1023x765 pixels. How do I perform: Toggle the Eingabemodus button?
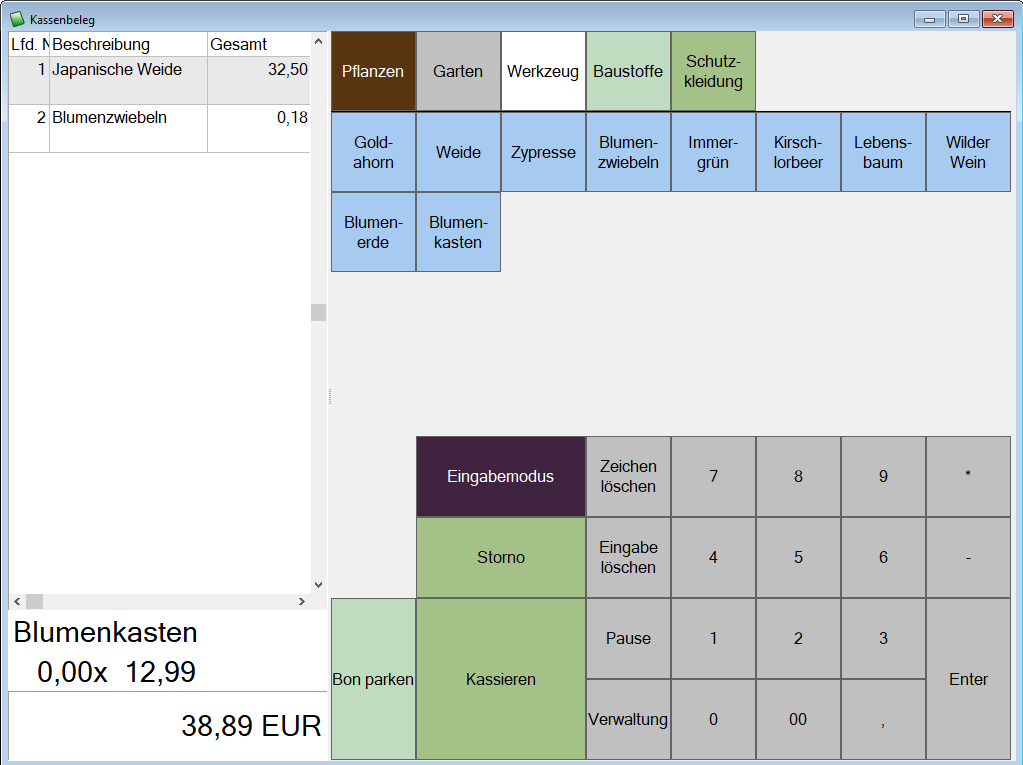click(x=500, y=476)
